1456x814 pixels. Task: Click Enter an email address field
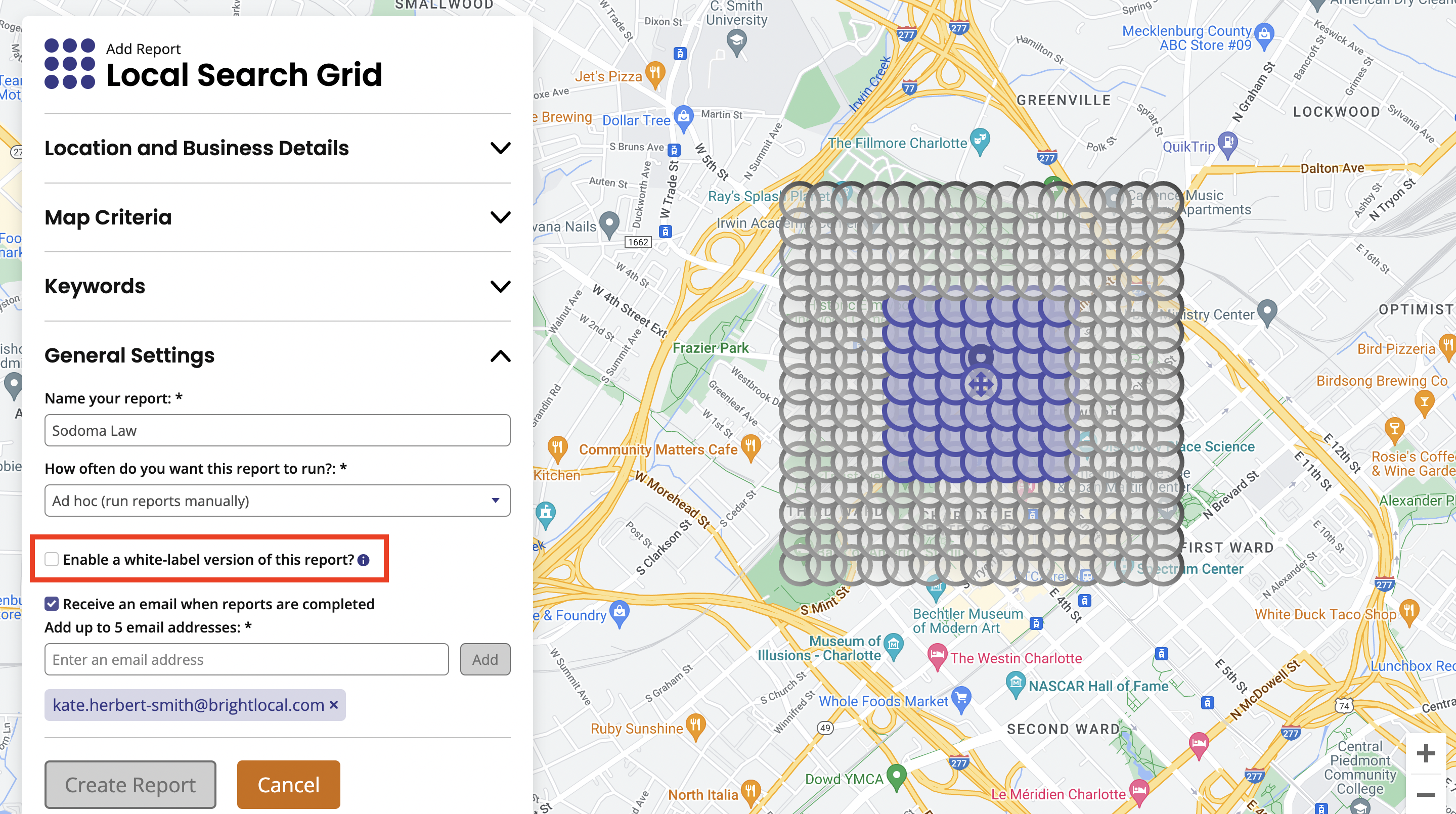[246, 659]
